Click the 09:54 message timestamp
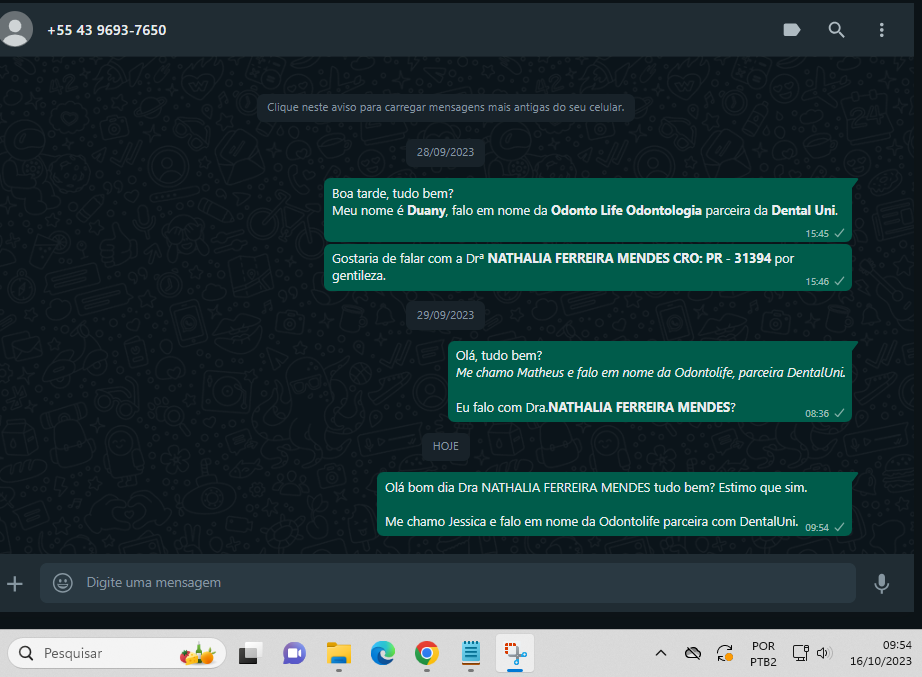 pyautogui.click(x=817, y=528)
